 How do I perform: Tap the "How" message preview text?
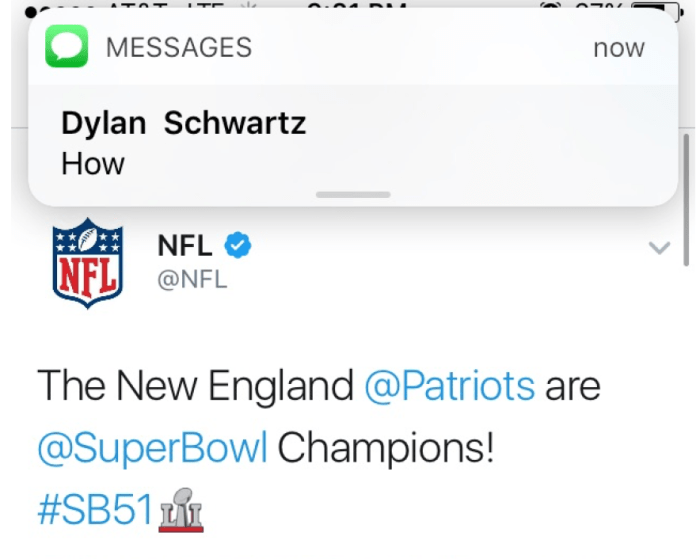click(93, 163)
